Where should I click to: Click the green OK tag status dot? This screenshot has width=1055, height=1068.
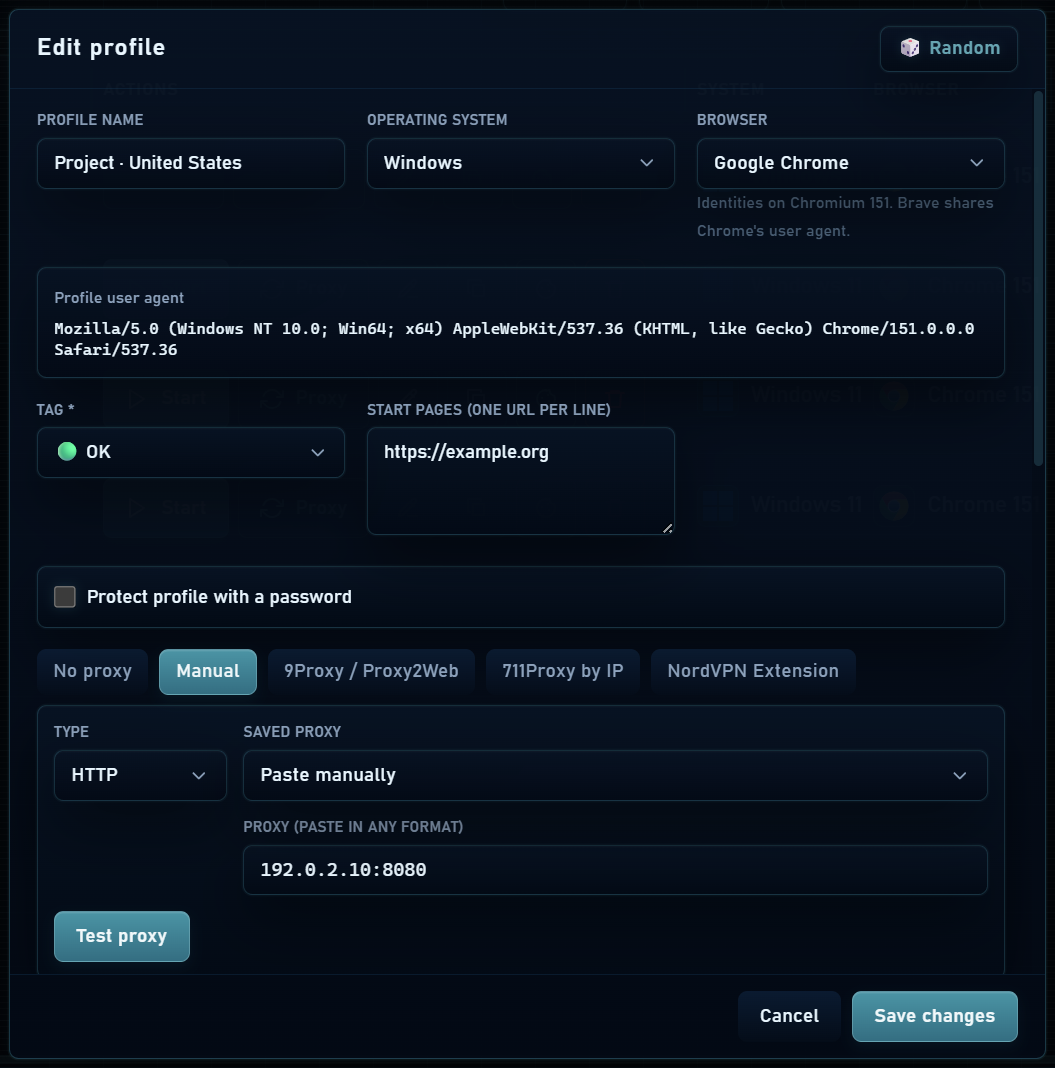(x=67, y=452)
